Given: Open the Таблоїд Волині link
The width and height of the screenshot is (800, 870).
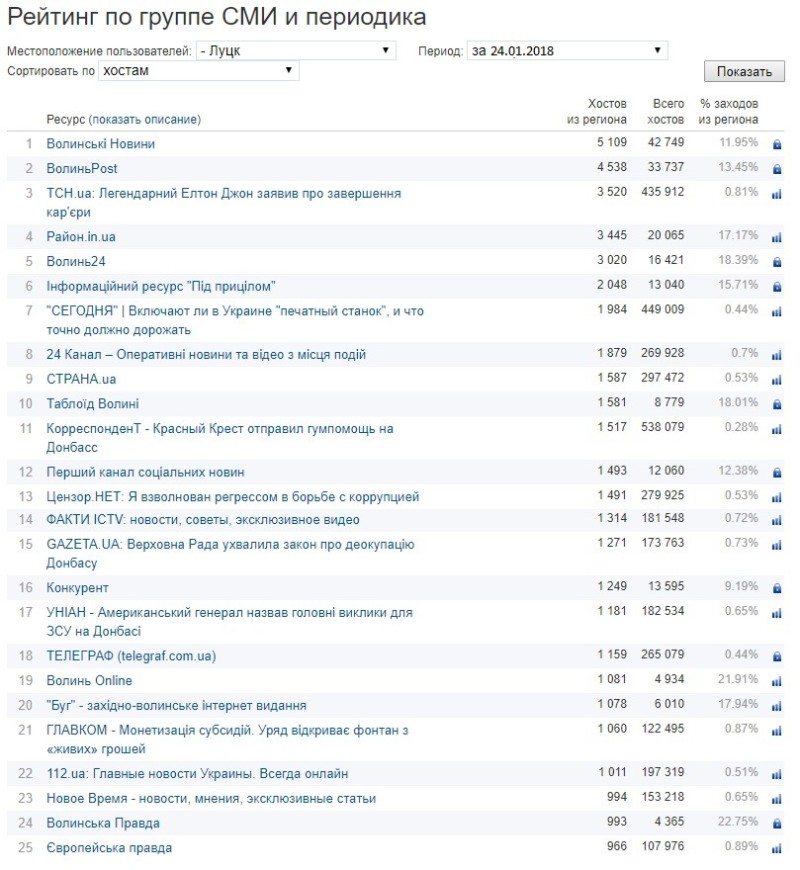Looking at the screenshot, I should click(x=95, y=404).
